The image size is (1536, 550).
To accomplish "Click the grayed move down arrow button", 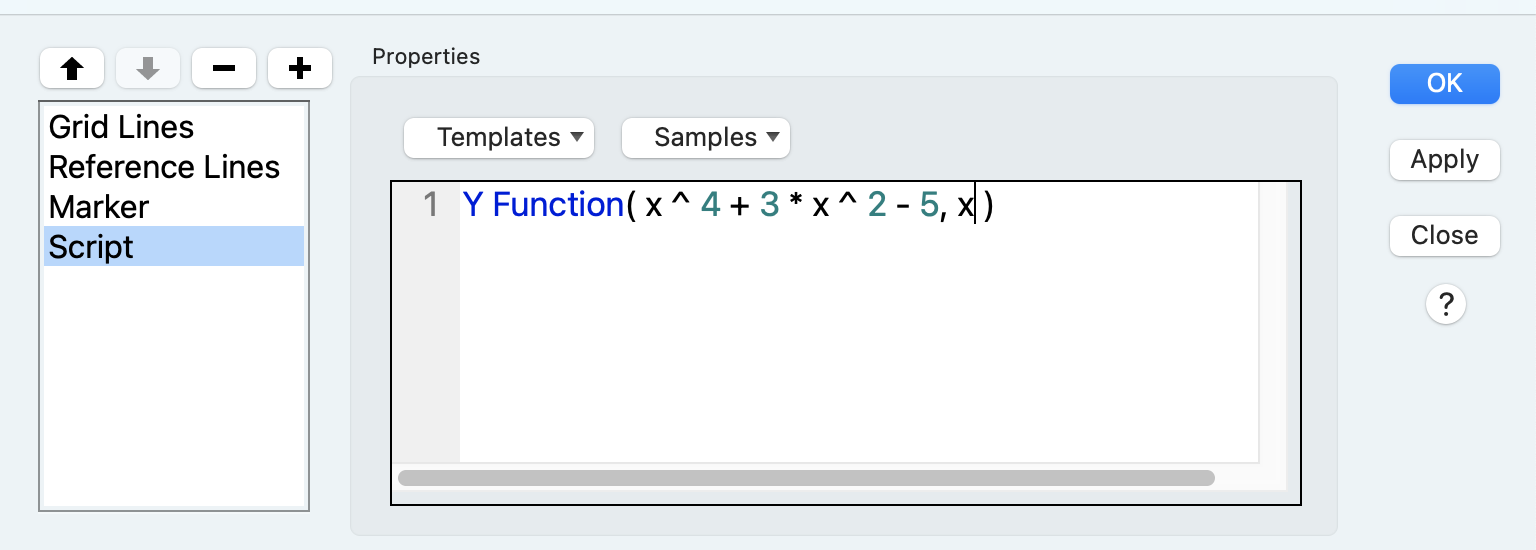I will click(148, 69).
